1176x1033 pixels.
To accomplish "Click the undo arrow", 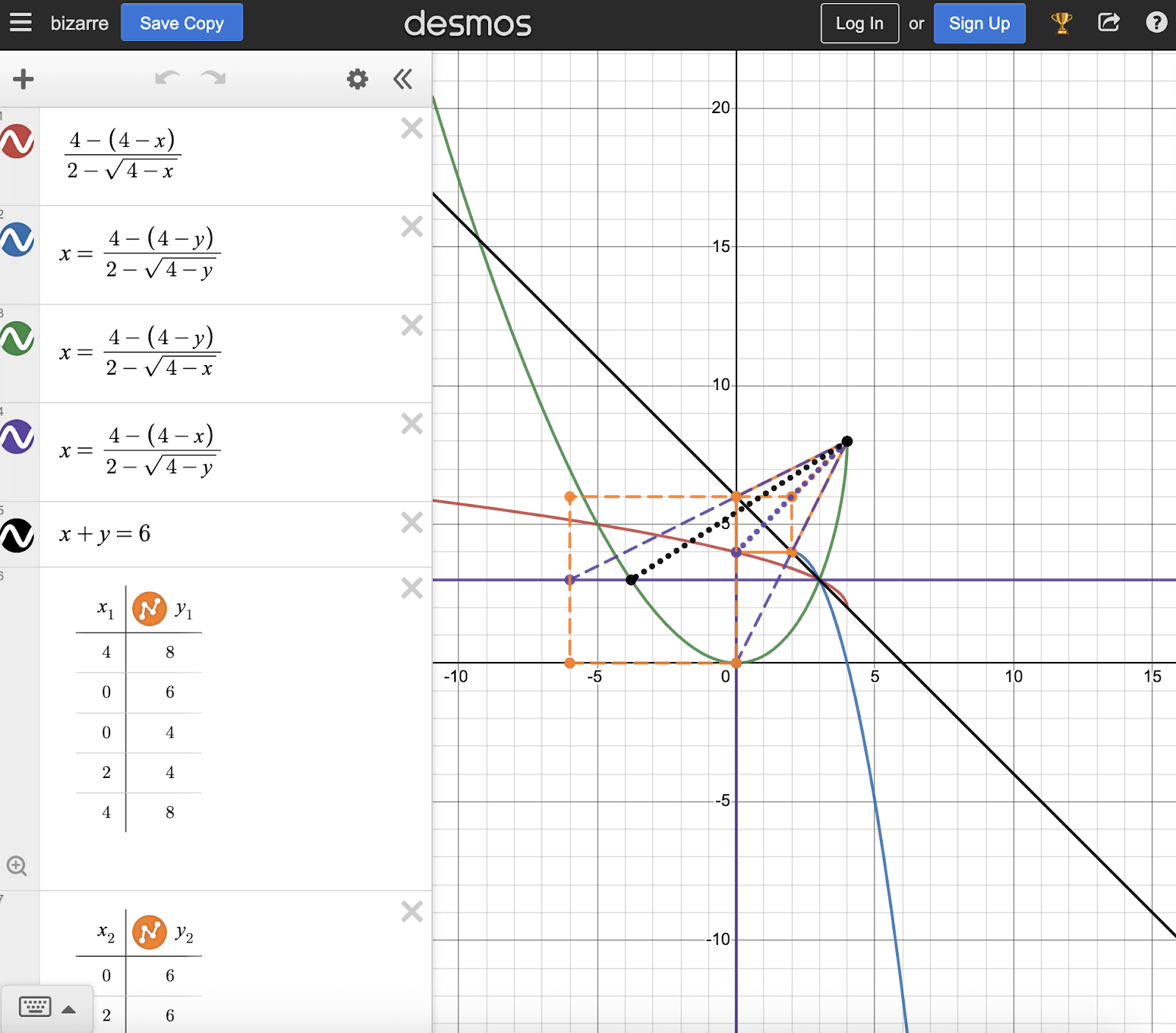I will click(168, 79).
